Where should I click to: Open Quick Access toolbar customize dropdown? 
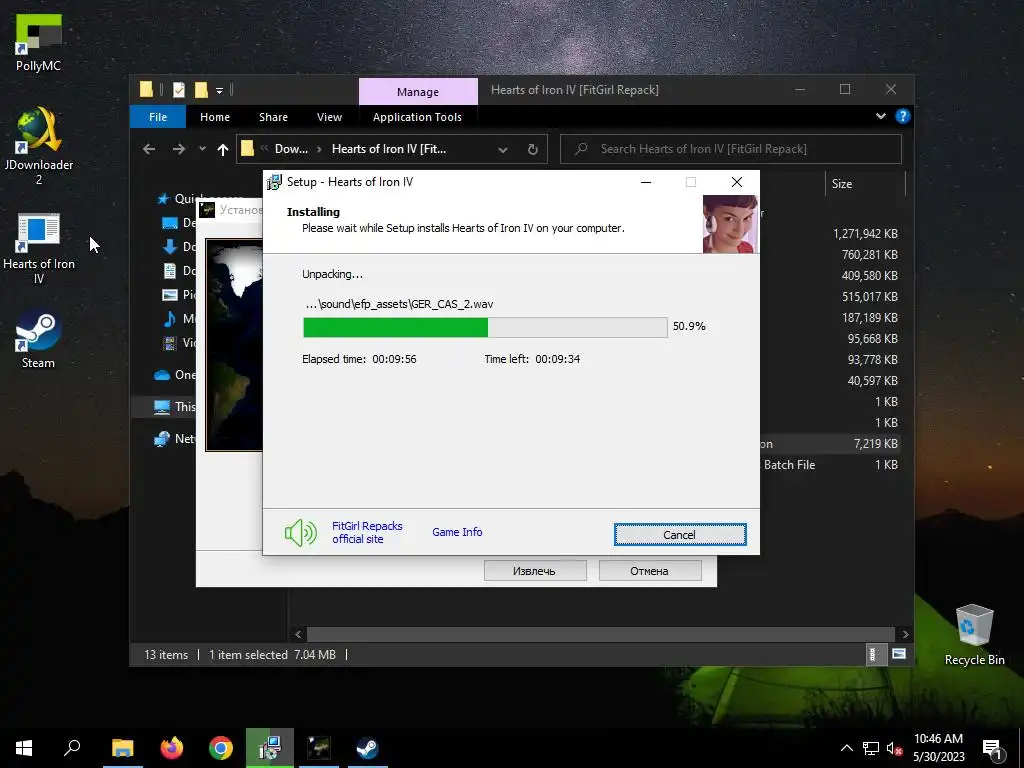(219, 90)
